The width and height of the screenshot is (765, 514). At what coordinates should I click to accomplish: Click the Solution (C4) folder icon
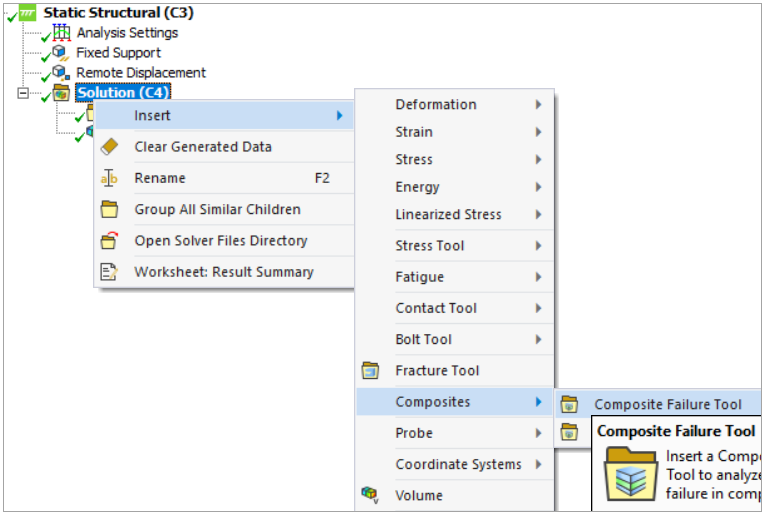click(62, 93)
